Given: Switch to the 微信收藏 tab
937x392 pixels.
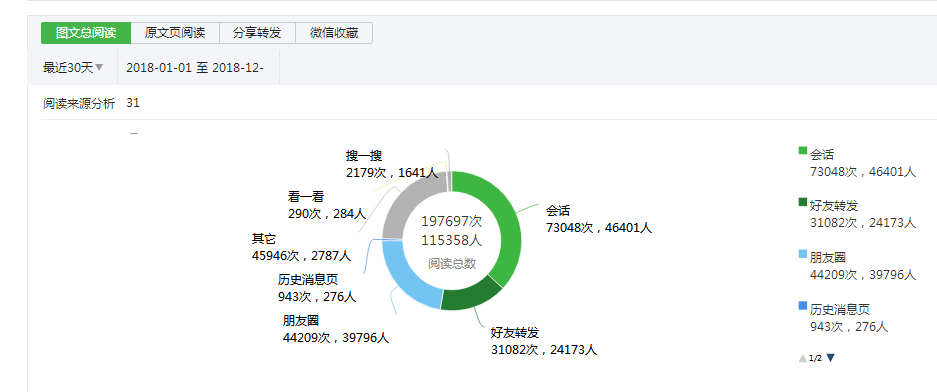Looking at the screenshot, I should coord(334,33).
